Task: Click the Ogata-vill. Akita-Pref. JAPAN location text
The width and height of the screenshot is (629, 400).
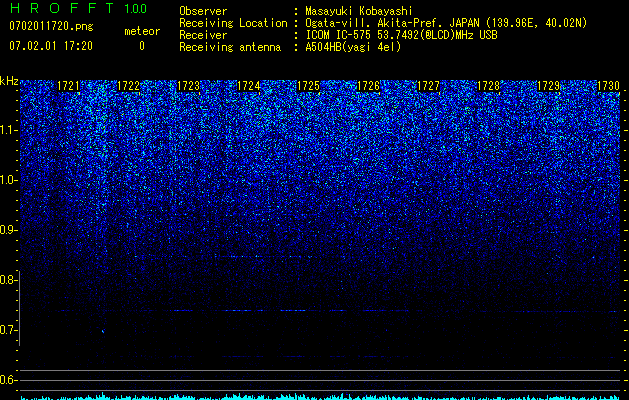Action: coord(446,23)
